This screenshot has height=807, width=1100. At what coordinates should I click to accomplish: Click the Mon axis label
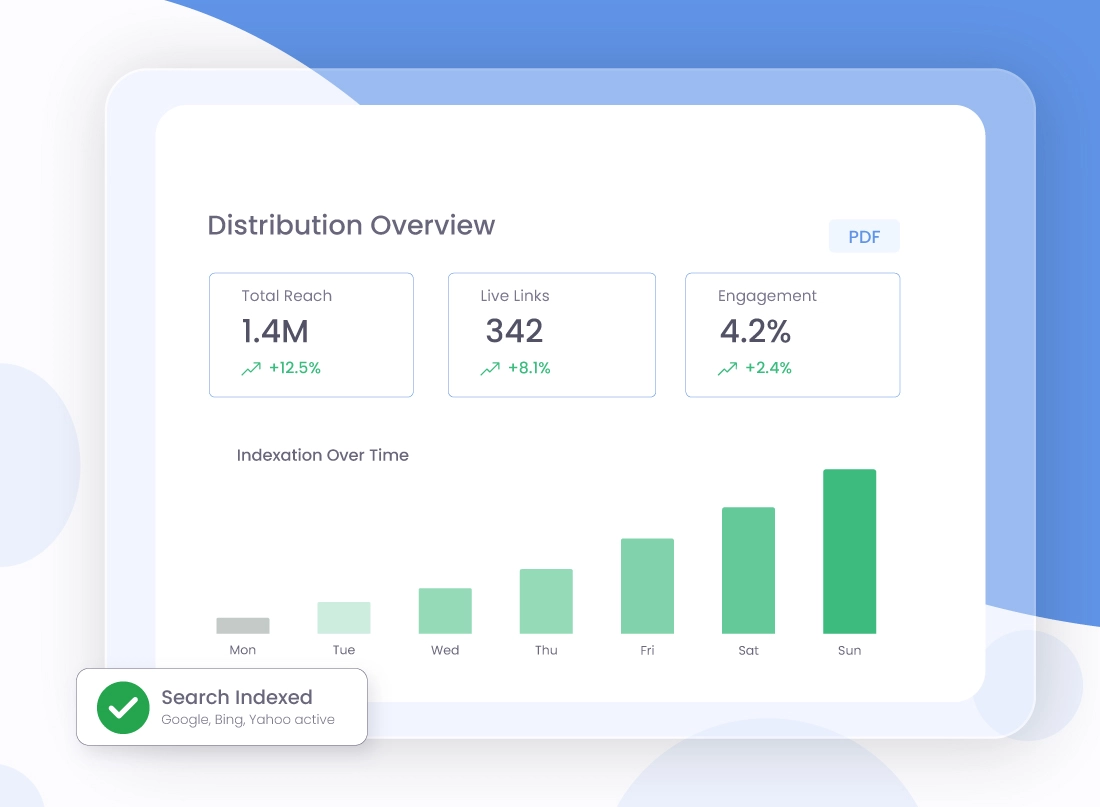[243, 650]
